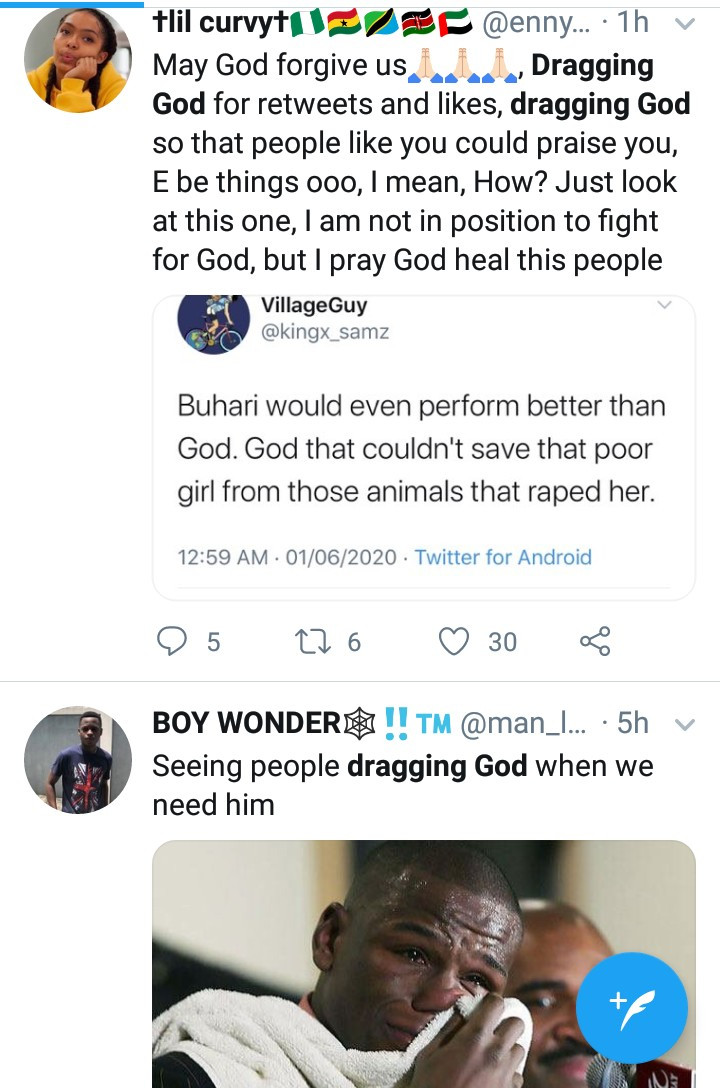
Task: Open the quoted tweet dropdown arrow
Action: tap(664, 306)
